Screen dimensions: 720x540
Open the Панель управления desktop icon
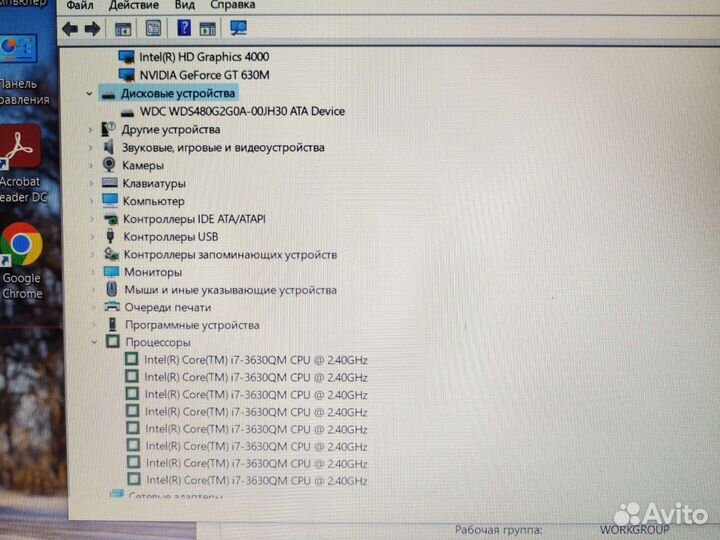click(22, 69)
